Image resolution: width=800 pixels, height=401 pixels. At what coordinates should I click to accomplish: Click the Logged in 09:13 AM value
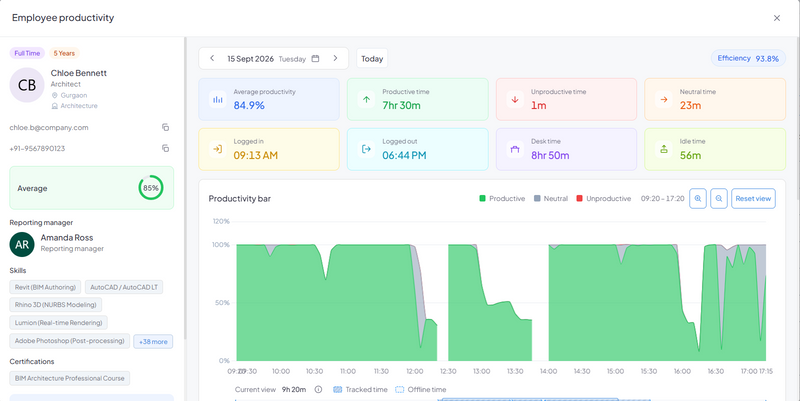coord(256,155)
